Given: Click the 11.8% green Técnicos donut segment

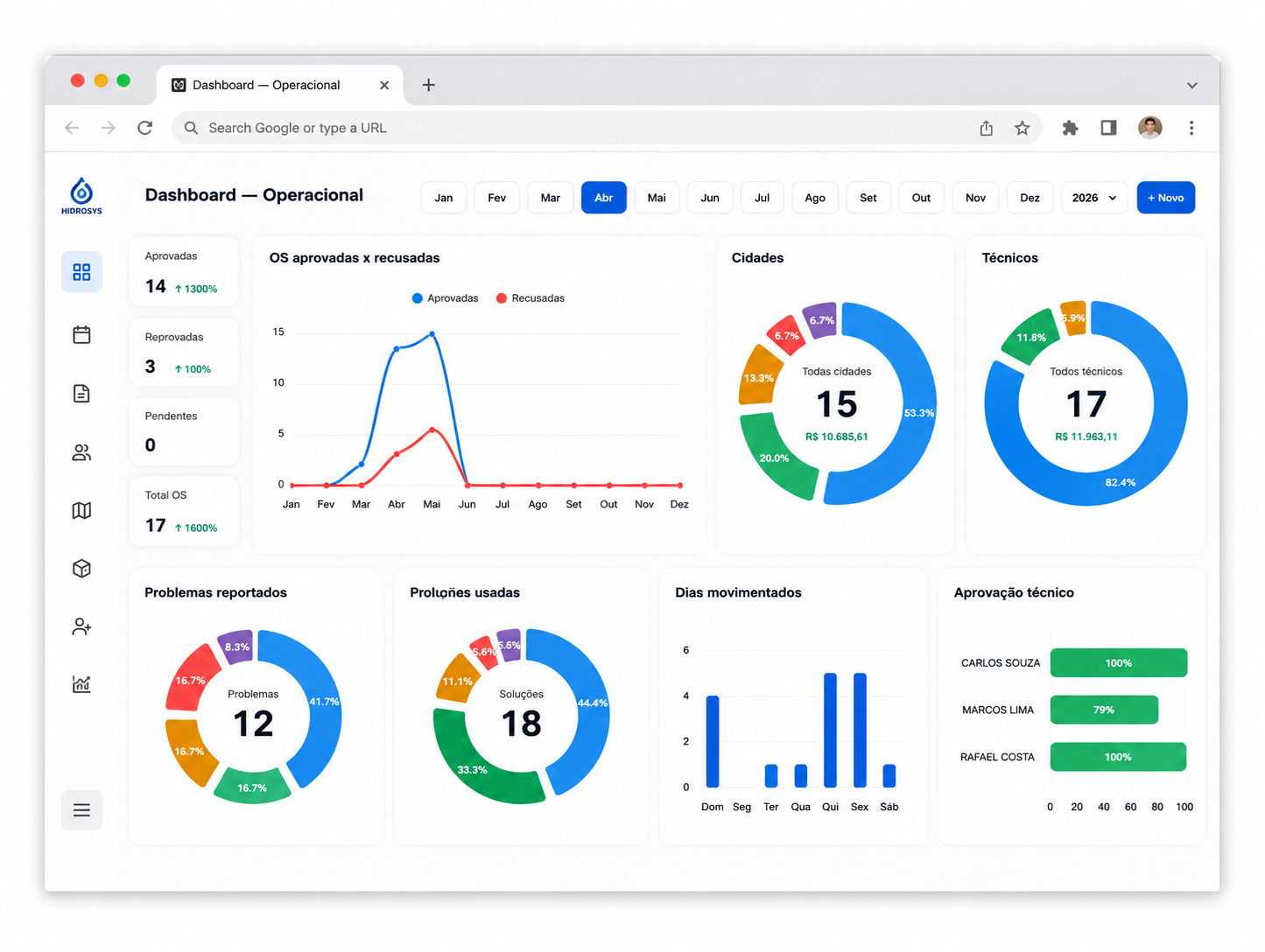Looking at the screenshot, I should pyautogui.click(x=1031, y=337).
